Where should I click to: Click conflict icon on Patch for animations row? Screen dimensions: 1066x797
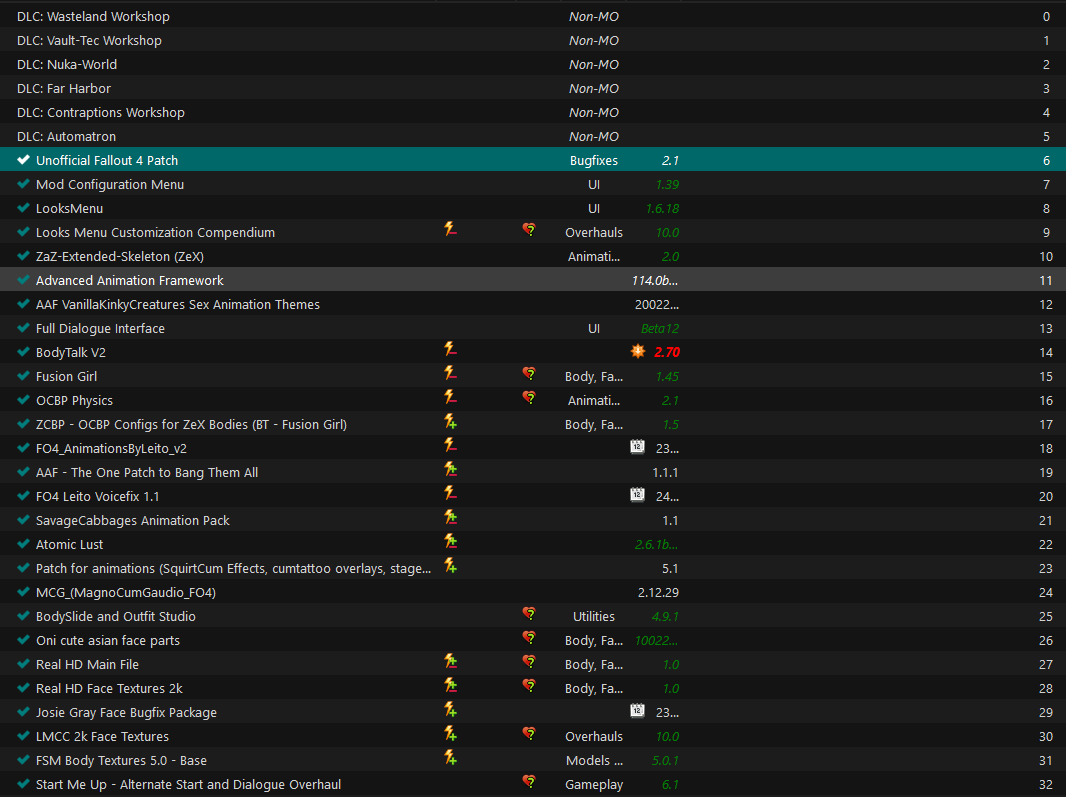click(450, 565)
